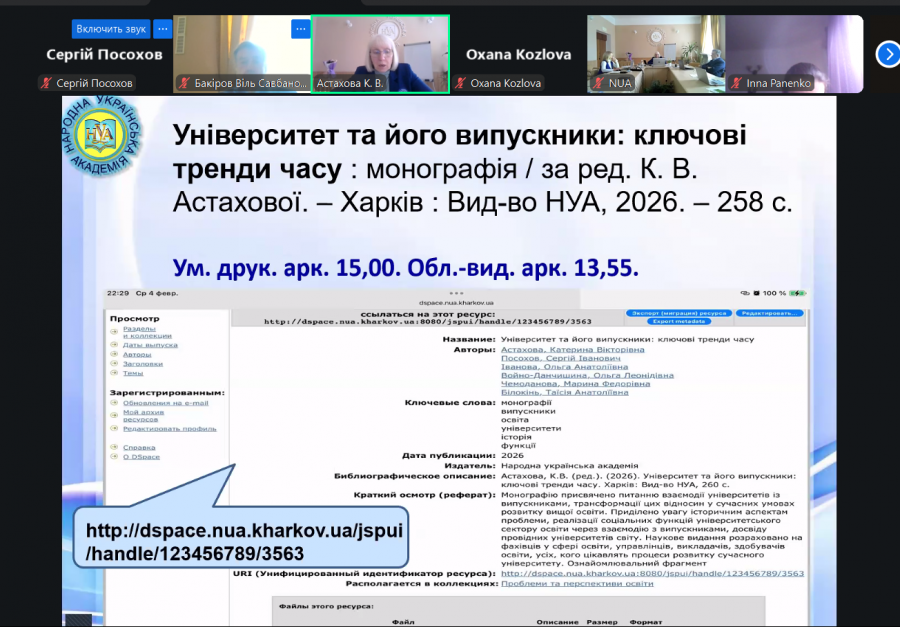This screenshot has width=900, height=627.
Task: Click the 'Обновления на e-mail' link
Action: (x=165, y=403)
